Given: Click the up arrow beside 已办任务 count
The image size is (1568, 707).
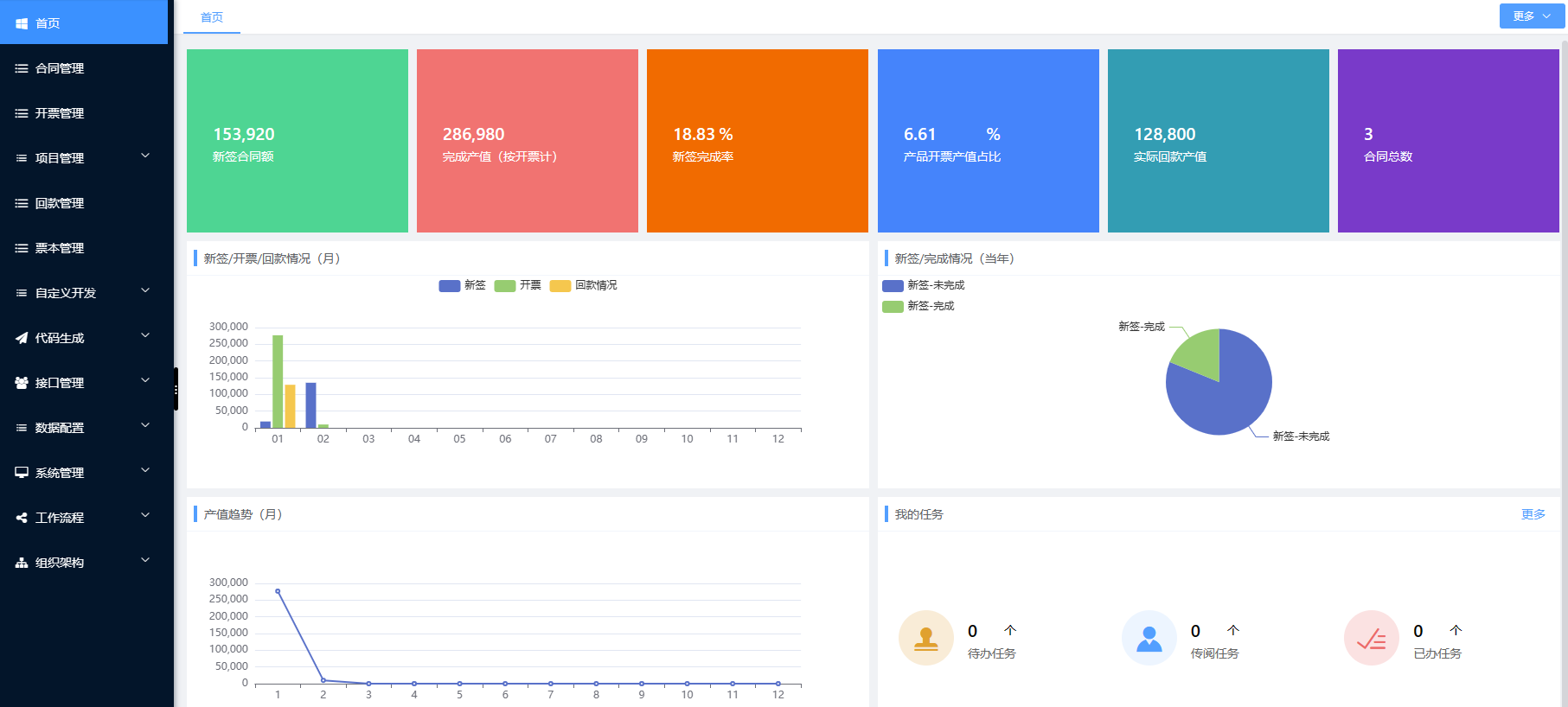Looking at the screenshot, I should pyautogui.click(x=1456, y=630).
